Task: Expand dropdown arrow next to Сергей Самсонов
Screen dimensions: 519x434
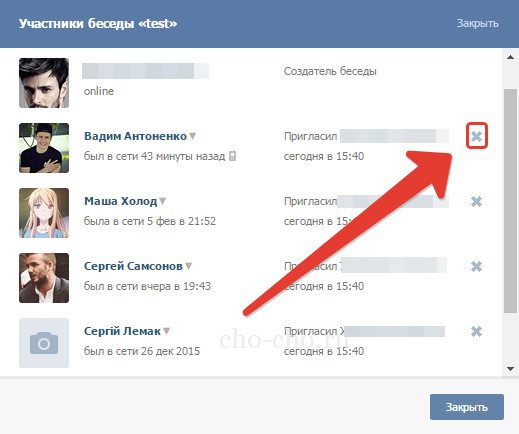Action: (188, 266)
